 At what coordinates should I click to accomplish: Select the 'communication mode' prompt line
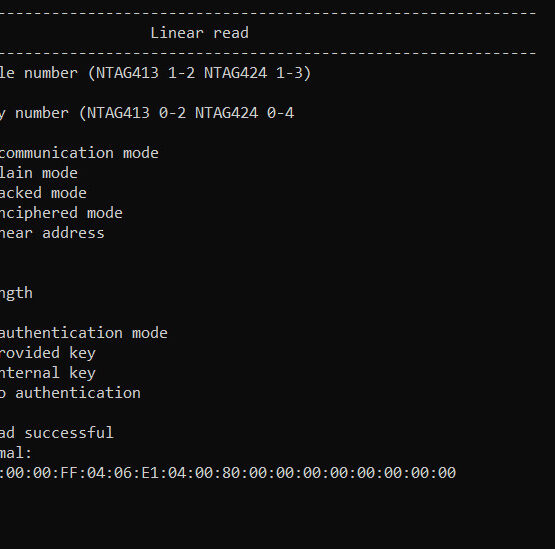tap(79, 153)
